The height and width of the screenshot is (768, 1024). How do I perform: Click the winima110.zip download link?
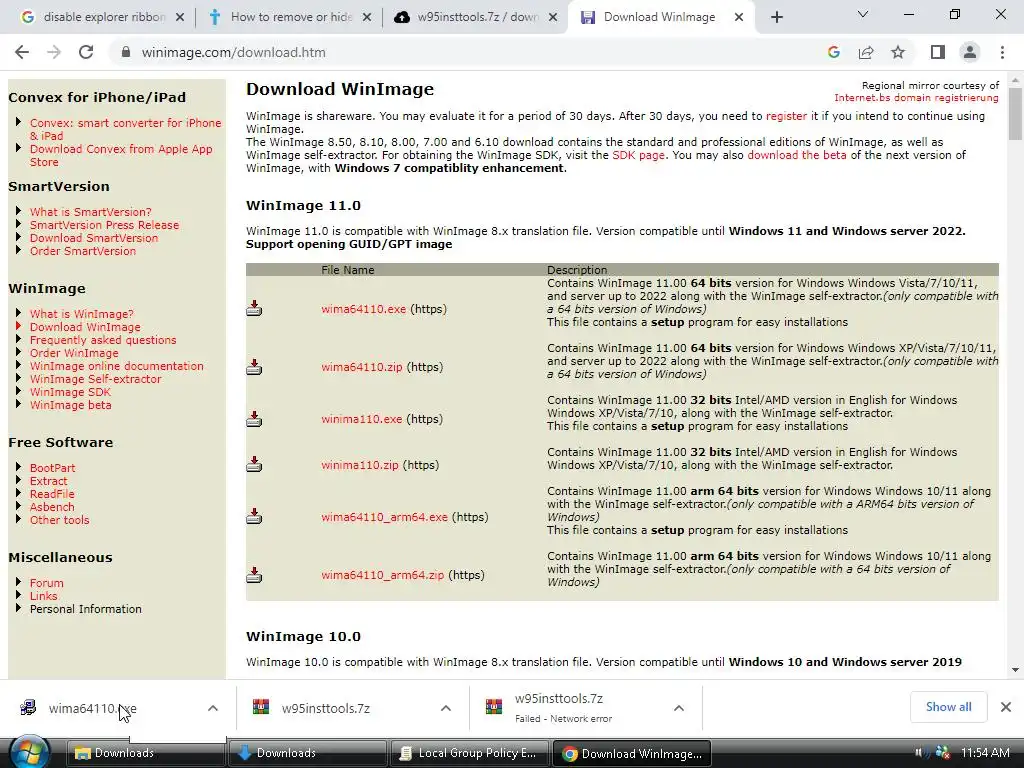coord(359,465)
